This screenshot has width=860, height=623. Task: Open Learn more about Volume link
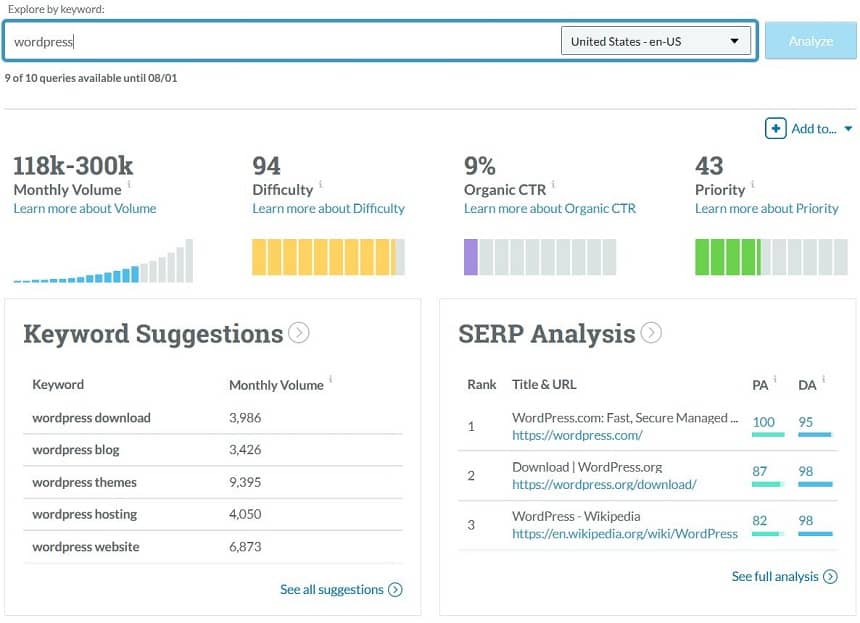click(x=85, y=208)
